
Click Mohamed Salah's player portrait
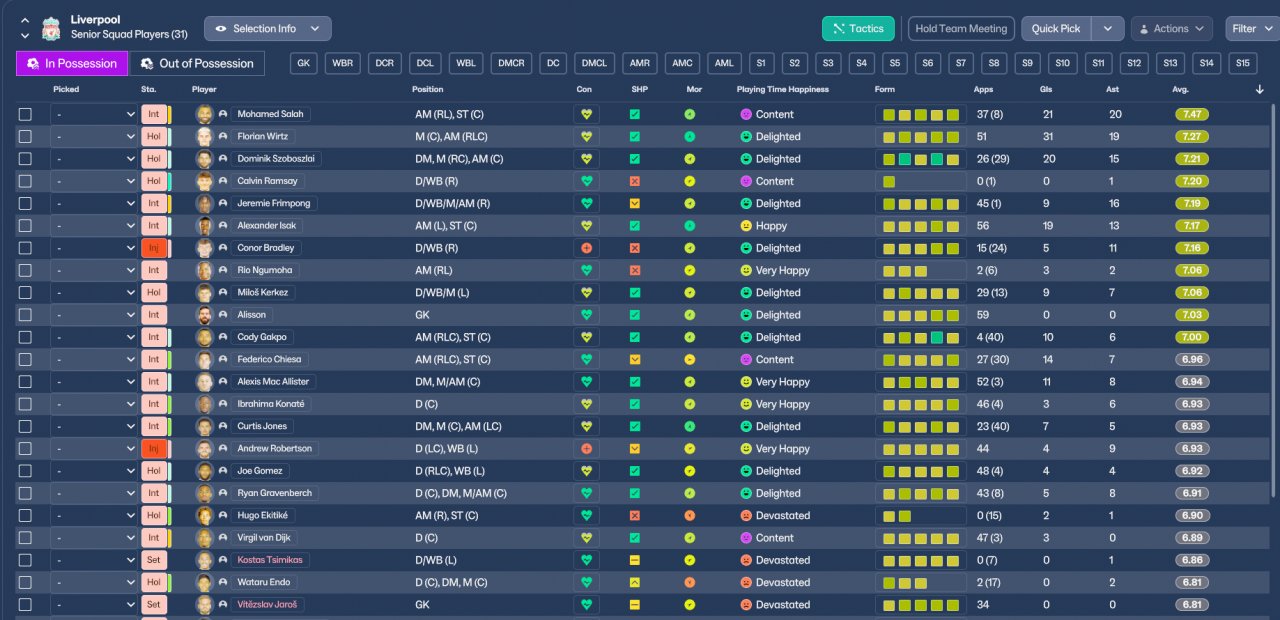(x=204, y=114)
